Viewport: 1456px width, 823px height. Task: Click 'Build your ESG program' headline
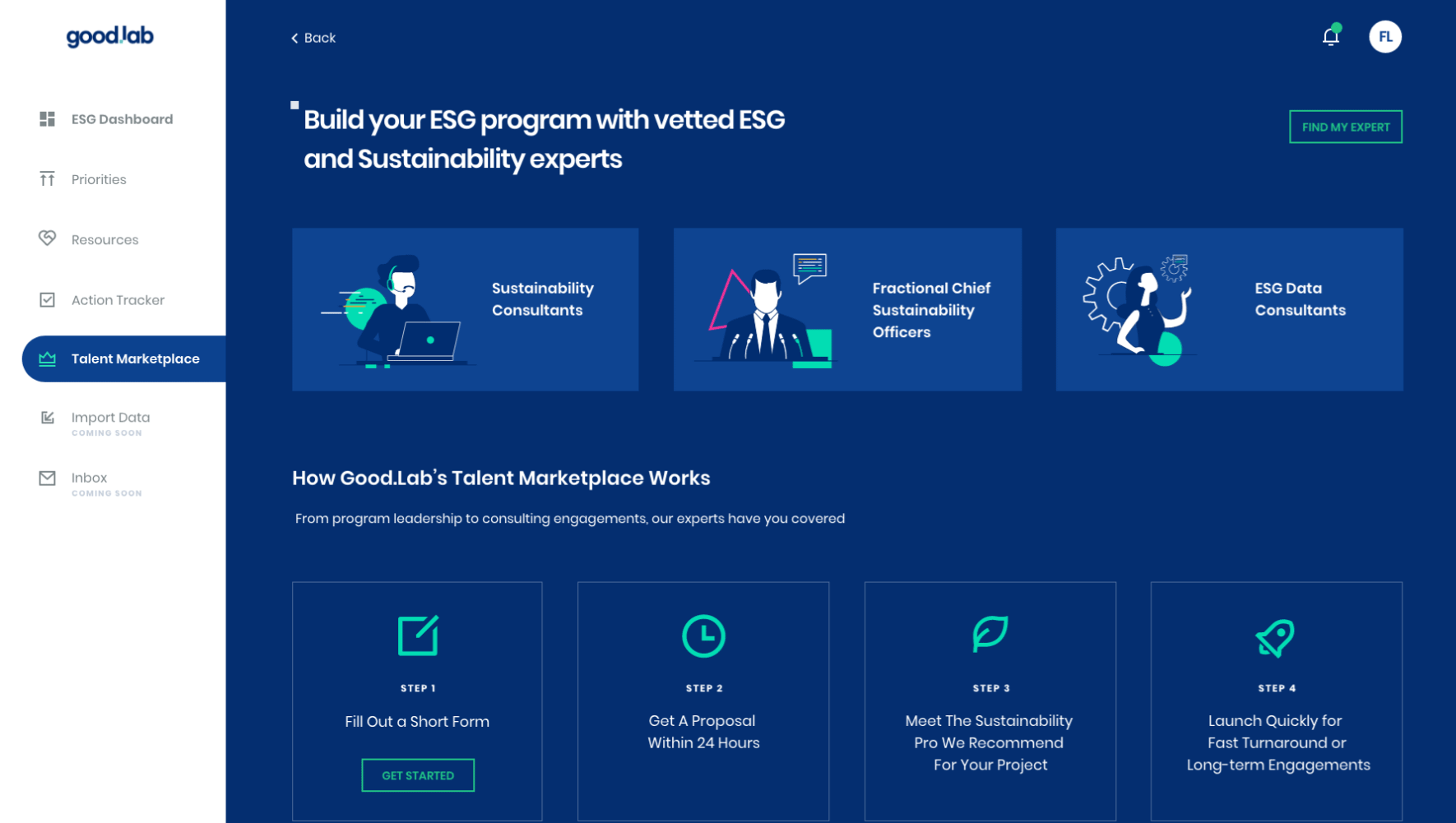click(x=544, y=139)
